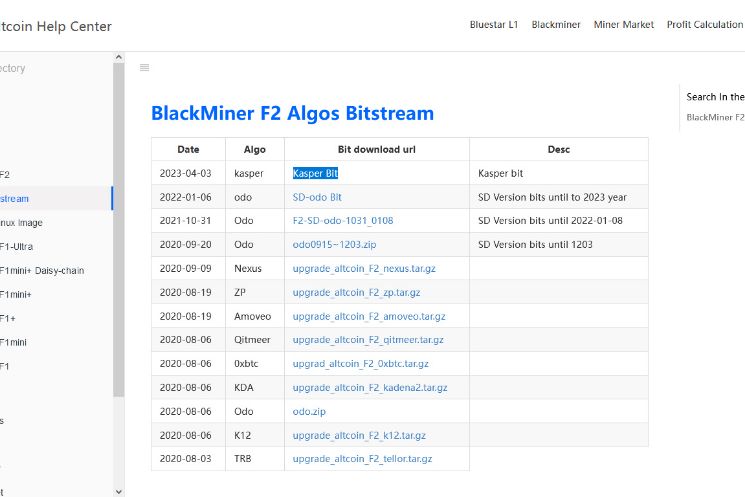745x497 pixels.
Task: Click the Help Center site title
Action: click(x=56, y=26)
